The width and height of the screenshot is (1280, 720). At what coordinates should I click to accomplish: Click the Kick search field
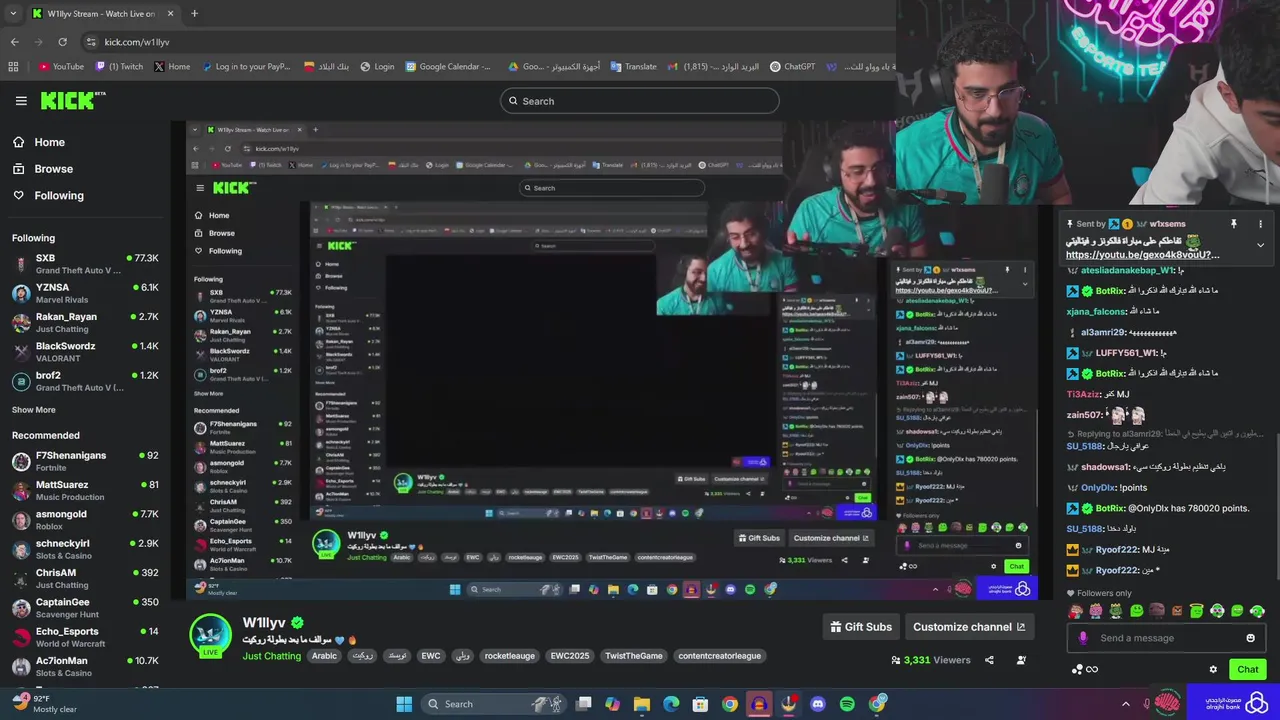(x=640, y=101)
